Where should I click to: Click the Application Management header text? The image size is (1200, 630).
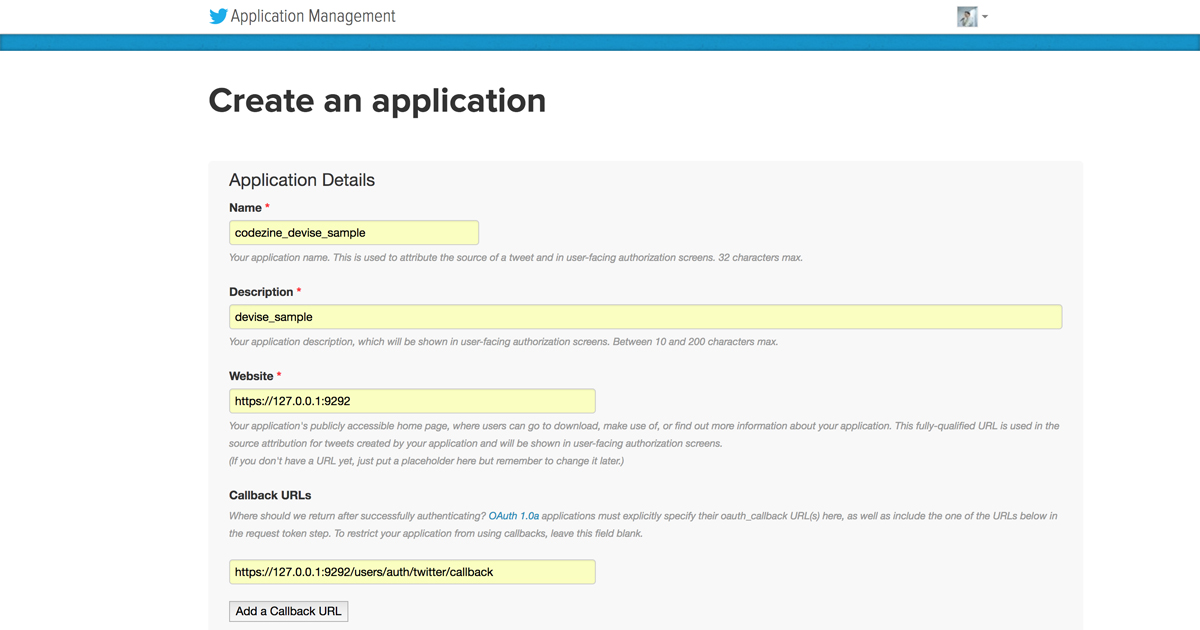pos(311,16)
